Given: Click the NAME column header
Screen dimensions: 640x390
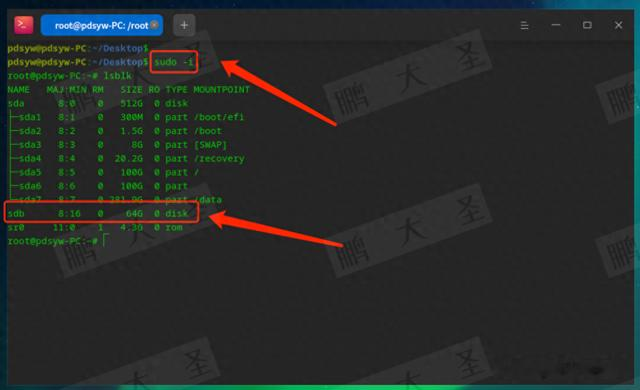Looking at the screenshot, I should coord(19,90).
